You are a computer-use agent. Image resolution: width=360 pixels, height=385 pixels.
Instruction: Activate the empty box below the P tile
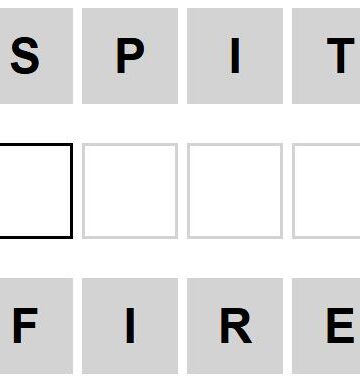click(130, 191)
